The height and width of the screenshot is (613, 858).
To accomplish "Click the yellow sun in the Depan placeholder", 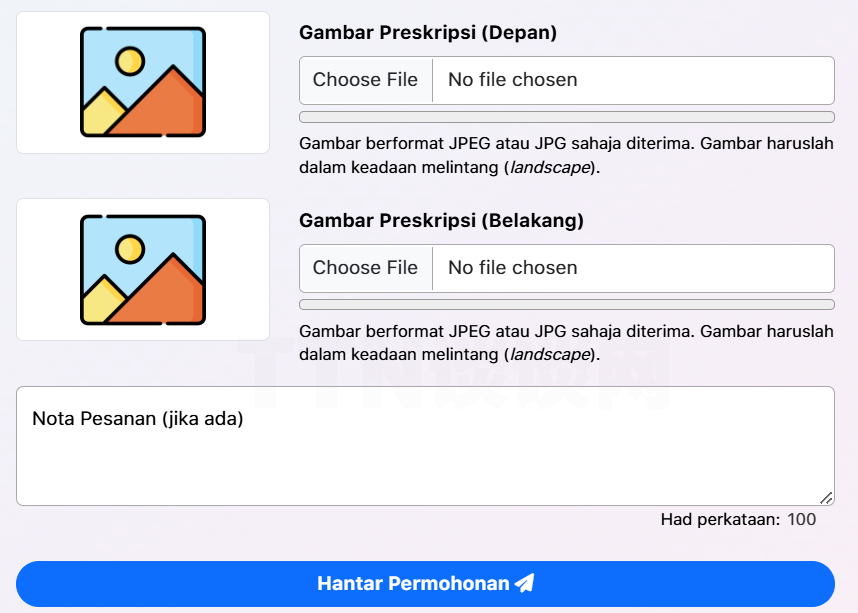I will (x=130, y=61).
